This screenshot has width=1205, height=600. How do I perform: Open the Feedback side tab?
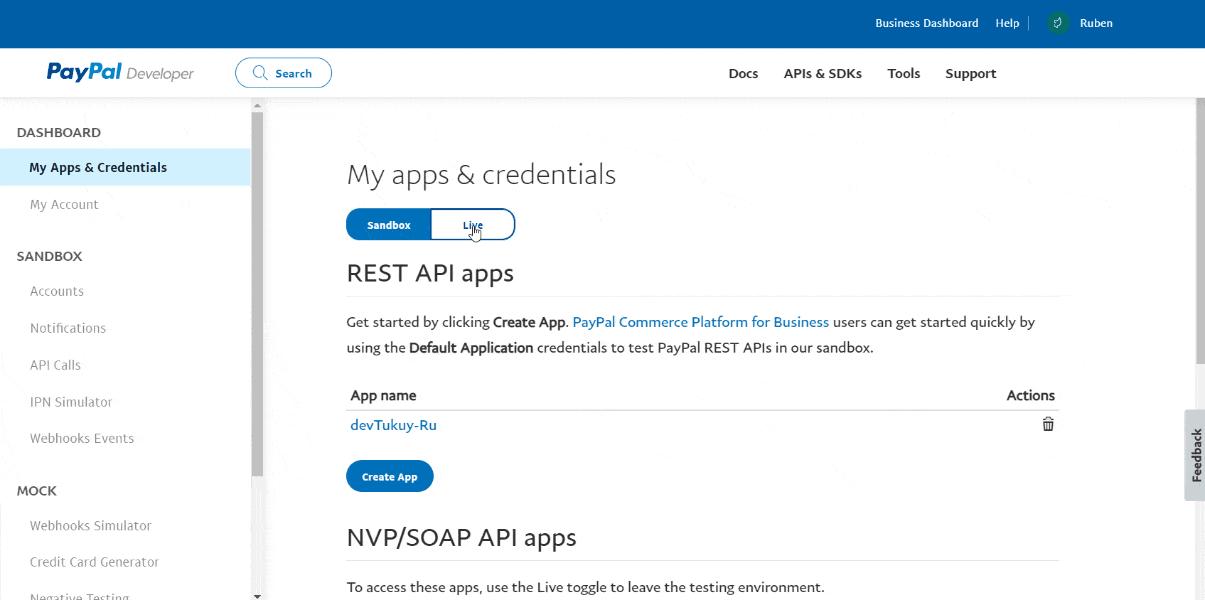(1196, 455)
